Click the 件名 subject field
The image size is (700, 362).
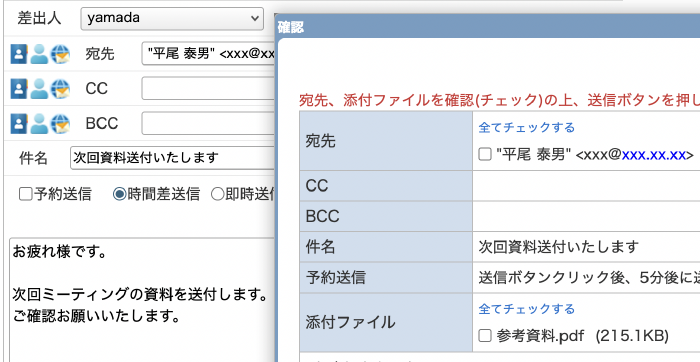point(172,158)
